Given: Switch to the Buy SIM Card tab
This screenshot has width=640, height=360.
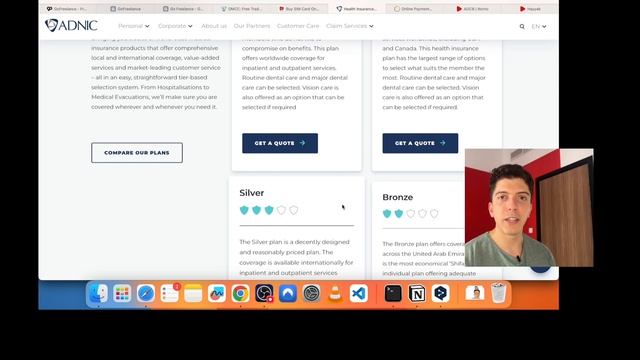Looking at the screenshot, I should tap(299, 9).
